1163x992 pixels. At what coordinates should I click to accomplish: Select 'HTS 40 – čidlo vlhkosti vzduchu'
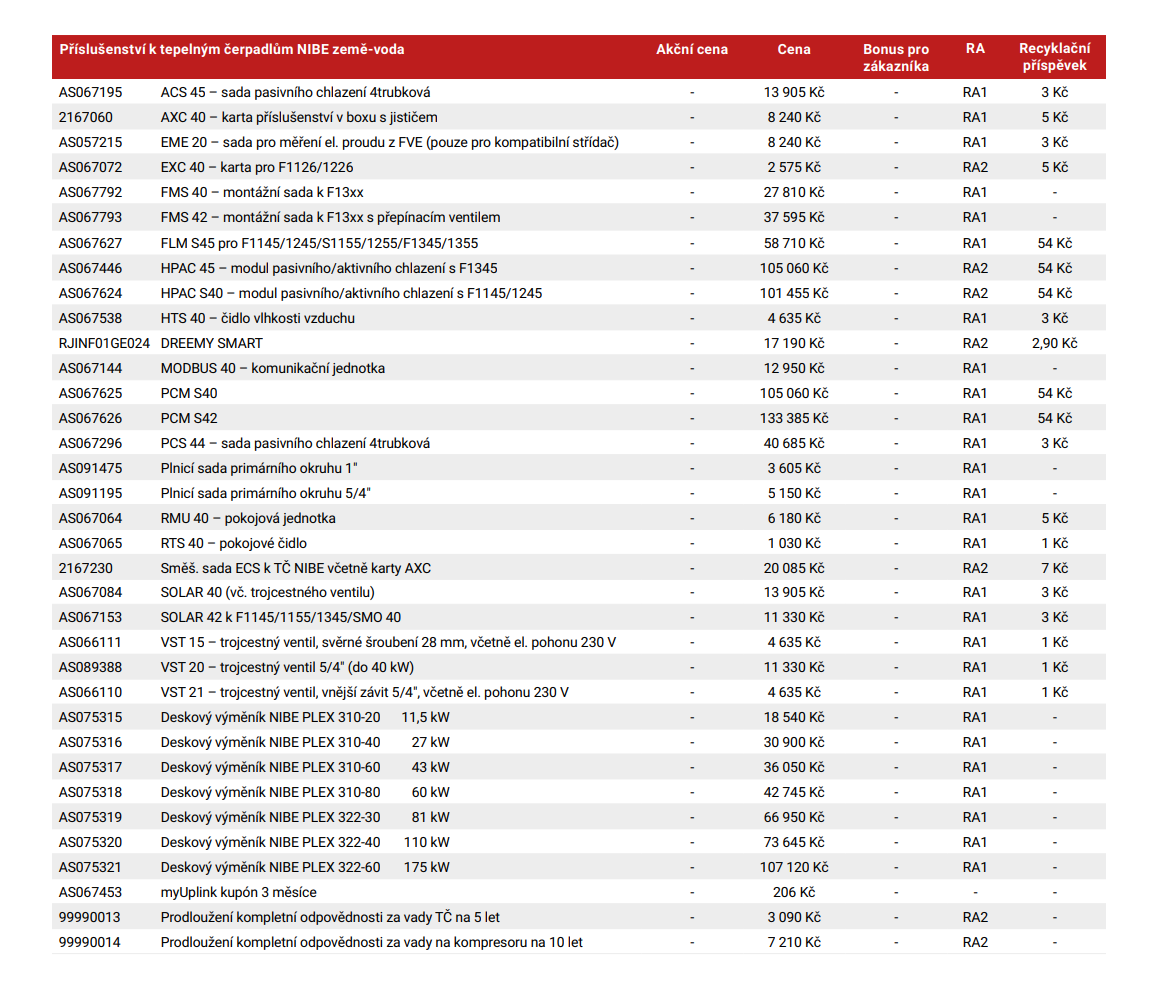tap(257, 318)
